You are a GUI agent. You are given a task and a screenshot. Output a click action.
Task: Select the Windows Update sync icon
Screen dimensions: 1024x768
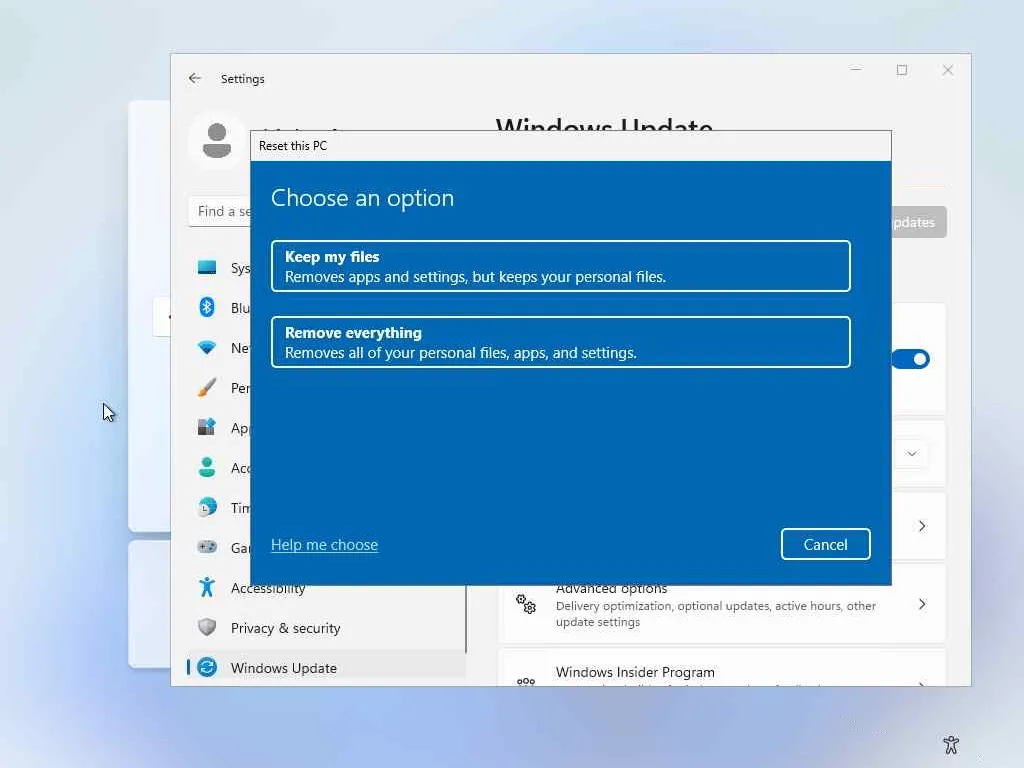pos(207,667)
